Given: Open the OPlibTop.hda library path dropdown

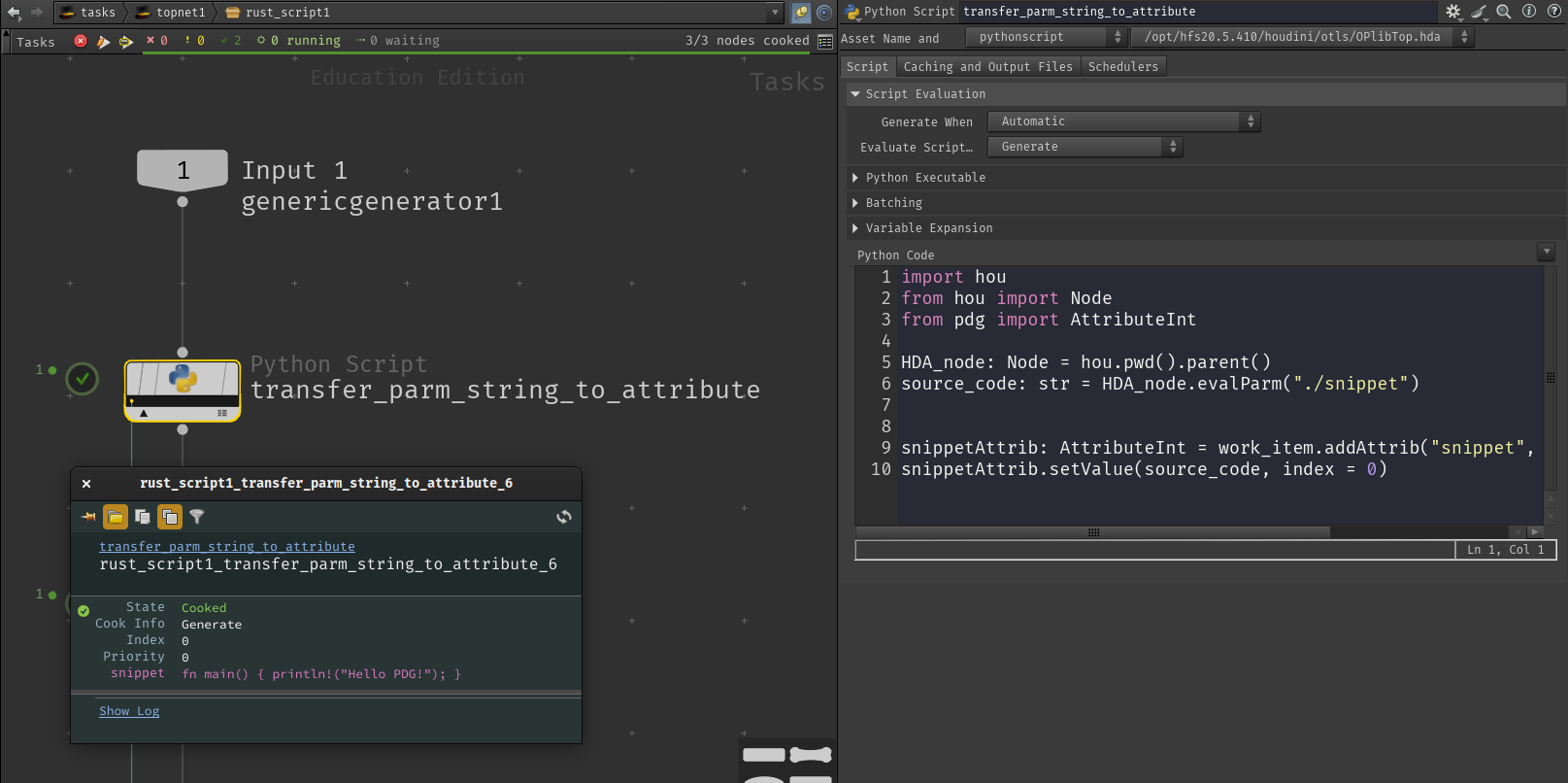Looking at the screenshot, I should point(1302,37).
